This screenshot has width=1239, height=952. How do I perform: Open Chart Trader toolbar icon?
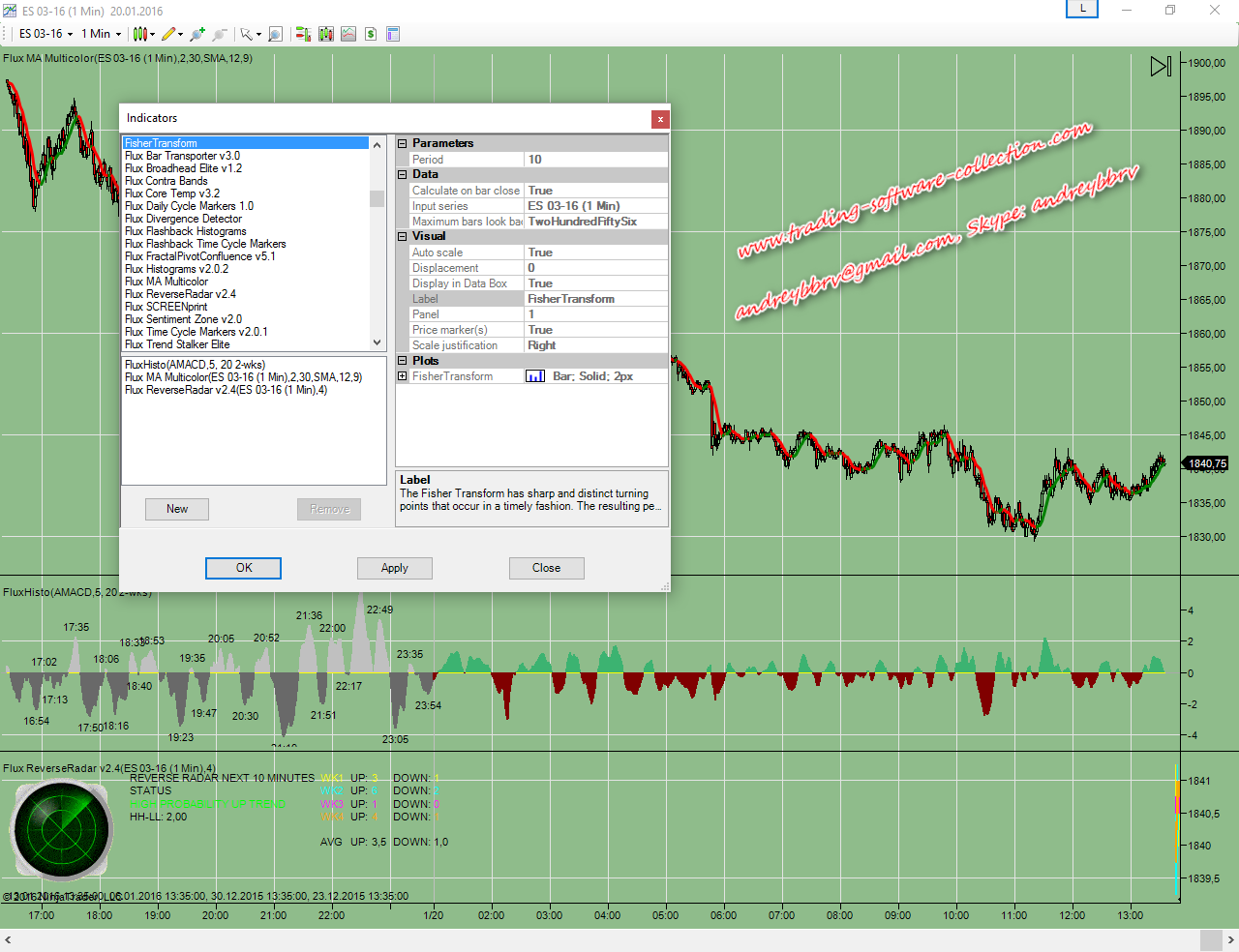point(303,34)
